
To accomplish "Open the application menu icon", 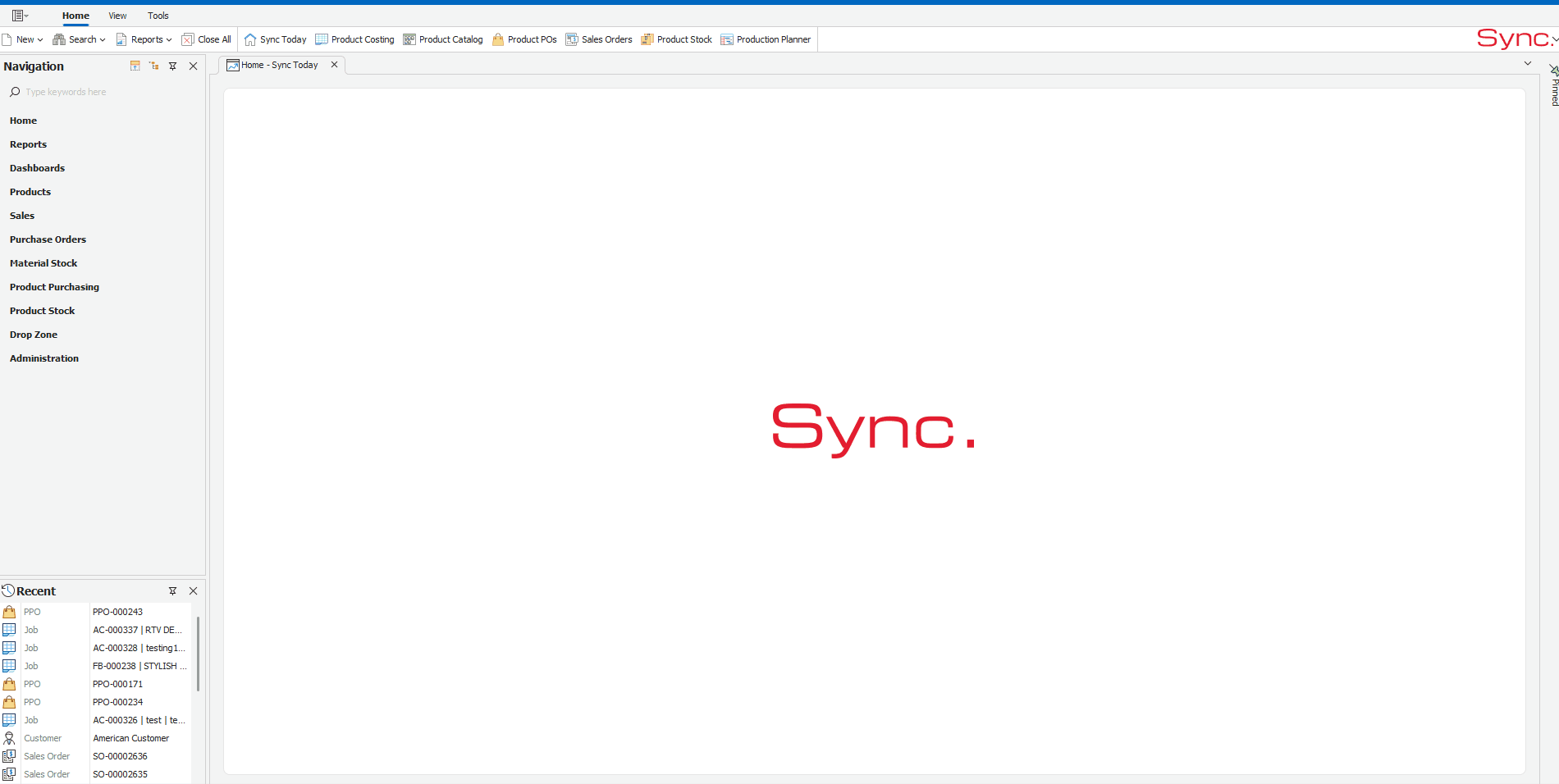I will [20, 16].
